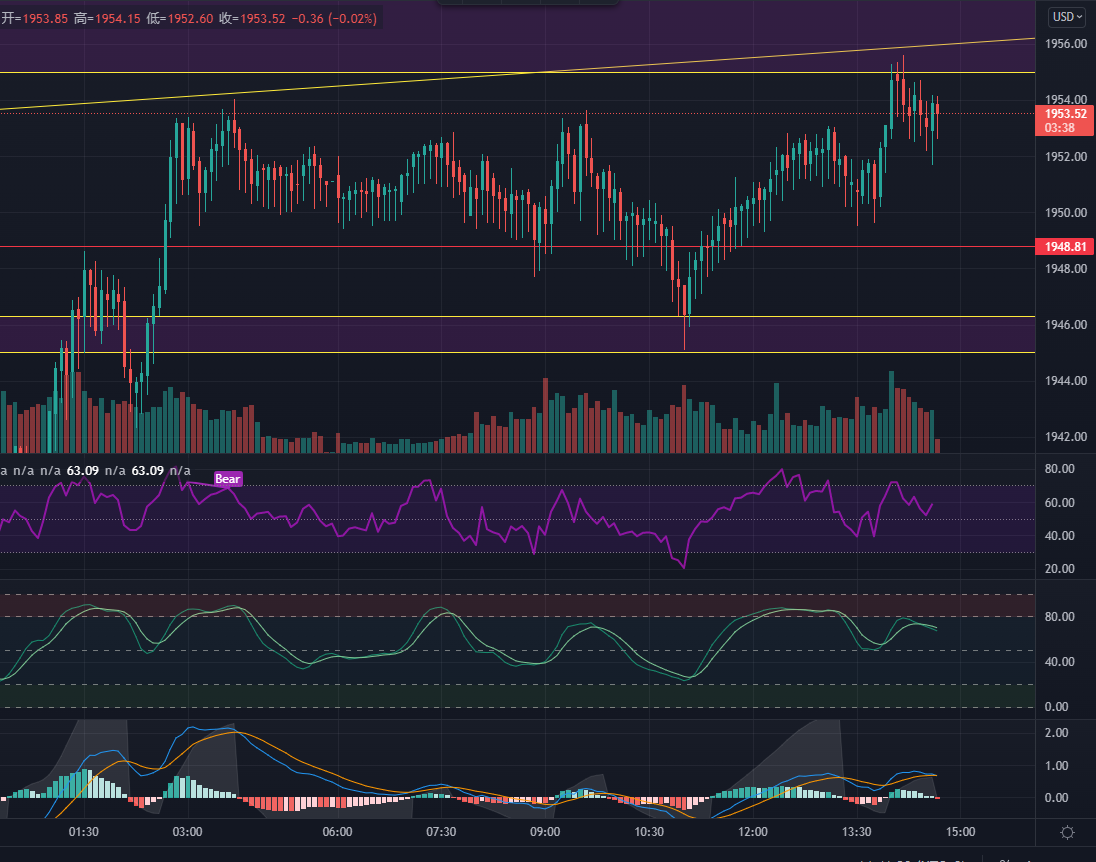This screenshot has height=862, width=1096.
Task: Click the 1.00 label on MACD scale
Action: [1056, 766]
